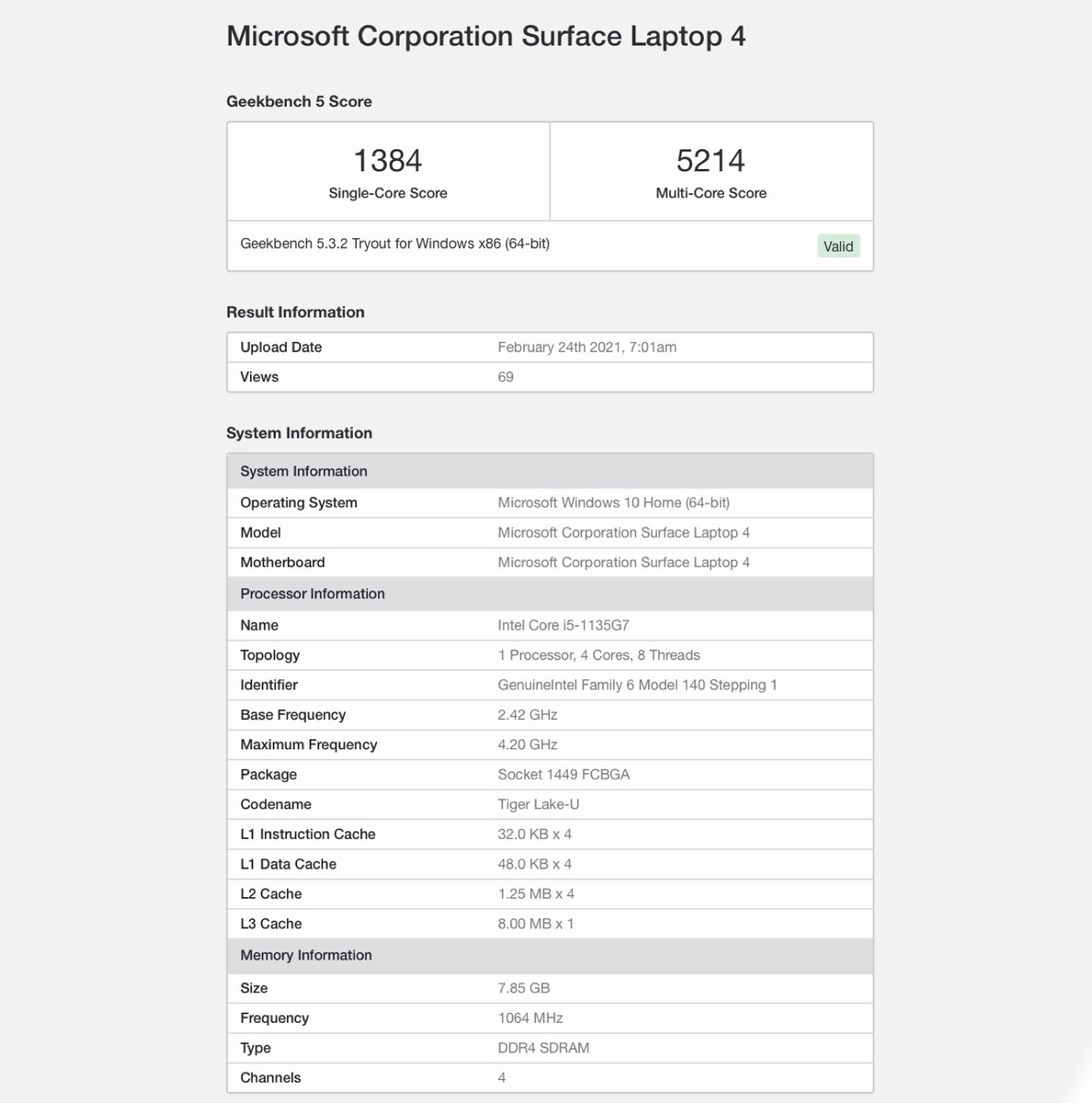This screenshot has height=1103, width=1092.
Task: Click the Maximum Frequency 4.20 GHz value
Action: (x=528, y=745)
